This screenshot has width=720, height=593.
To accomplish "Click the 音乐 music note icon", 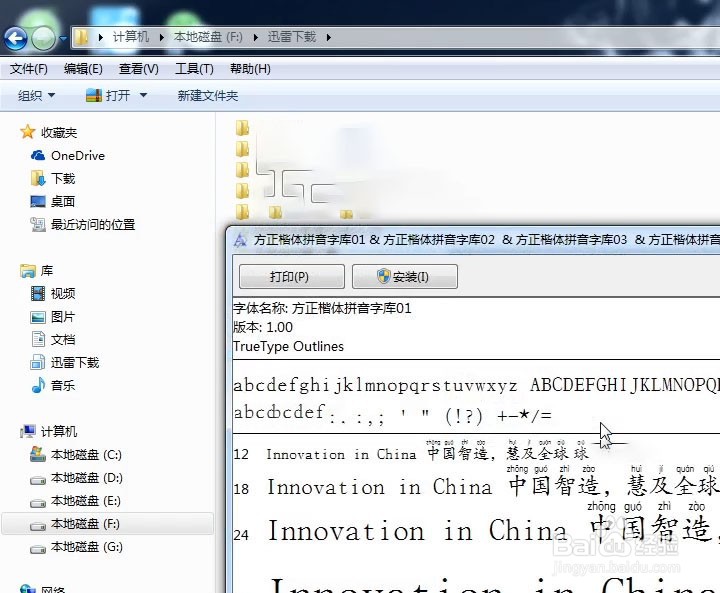I will pos(38,385).
